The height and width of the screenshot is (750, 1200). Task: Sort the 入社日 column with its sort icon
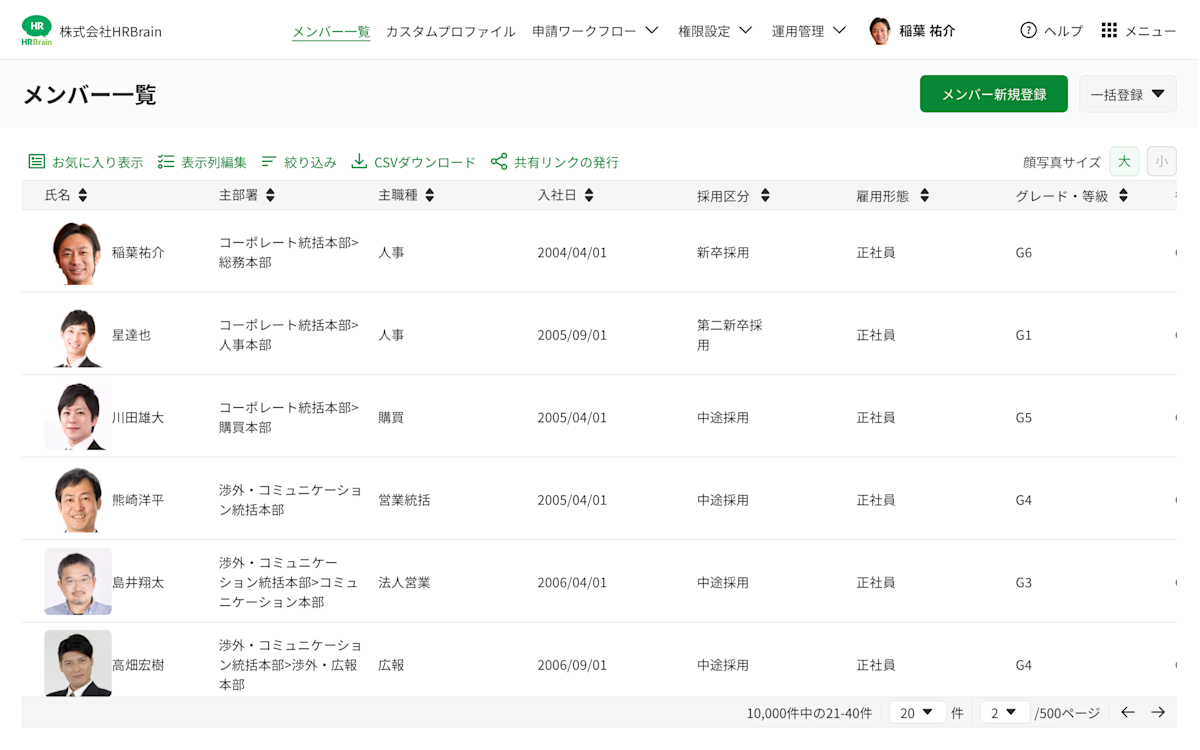(x=588, y=195)
